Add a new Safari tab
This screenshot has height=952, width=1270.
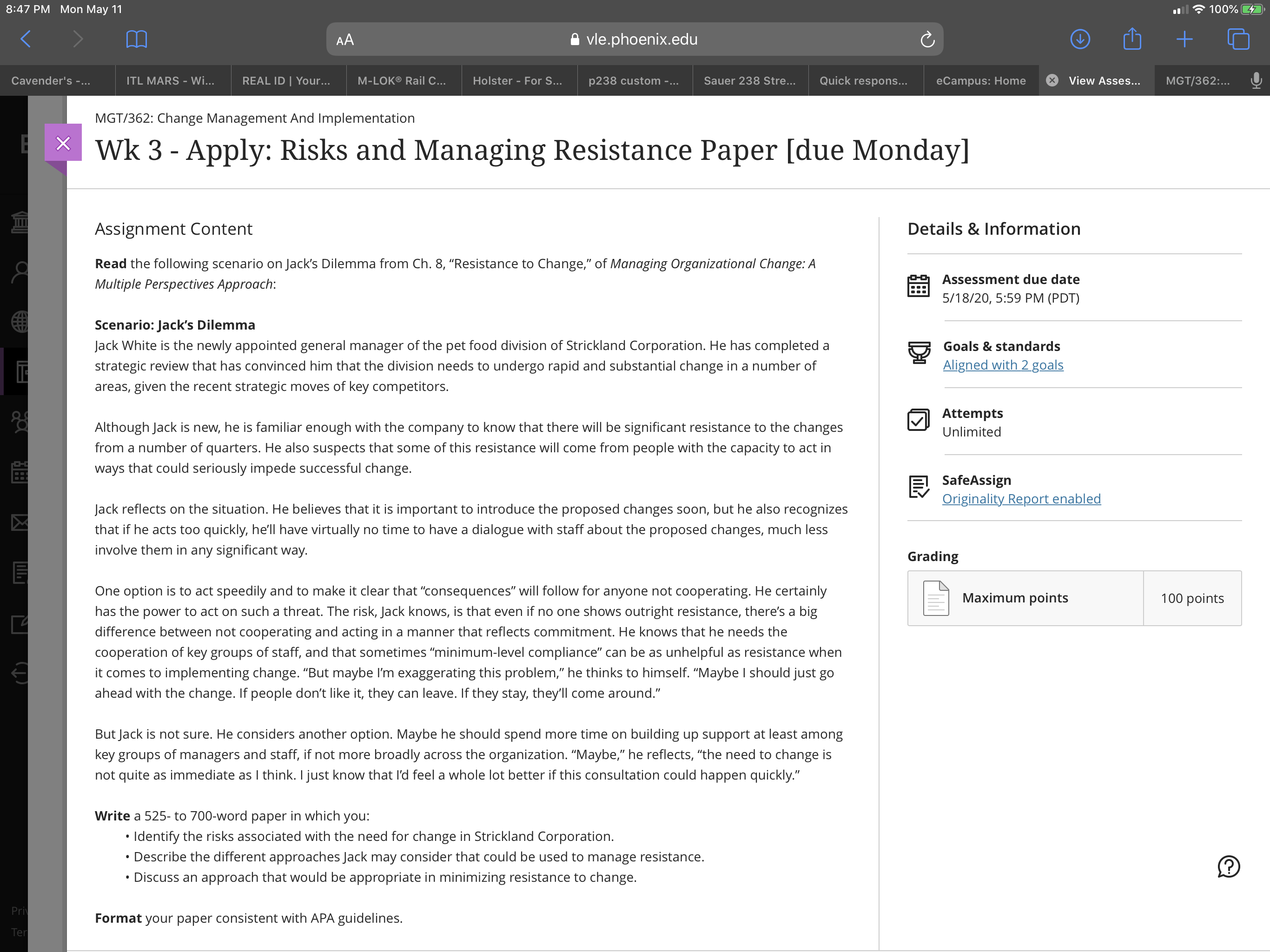pos(1184,40)
